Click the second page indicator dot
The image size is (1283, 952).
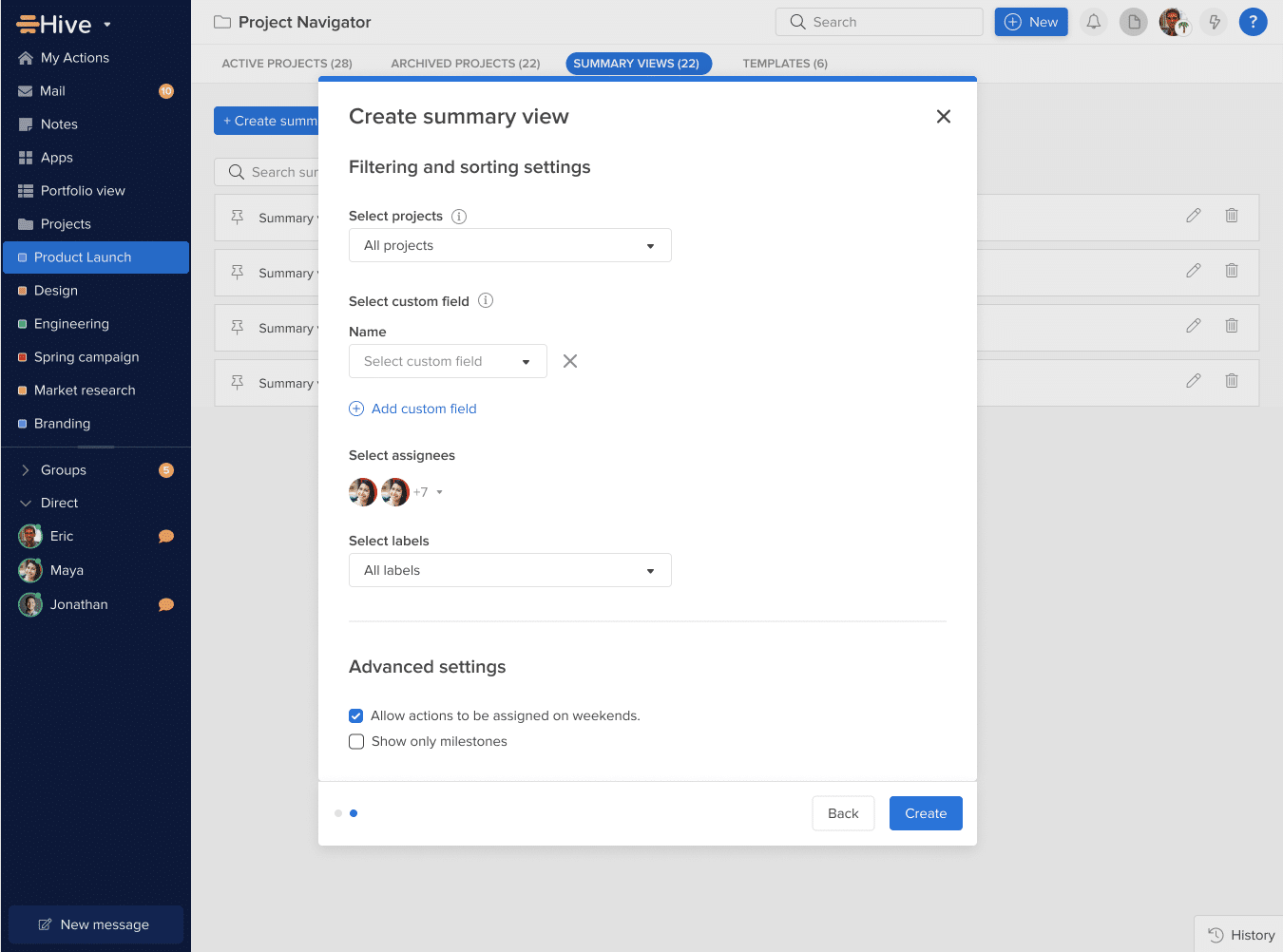coord(354,813)
